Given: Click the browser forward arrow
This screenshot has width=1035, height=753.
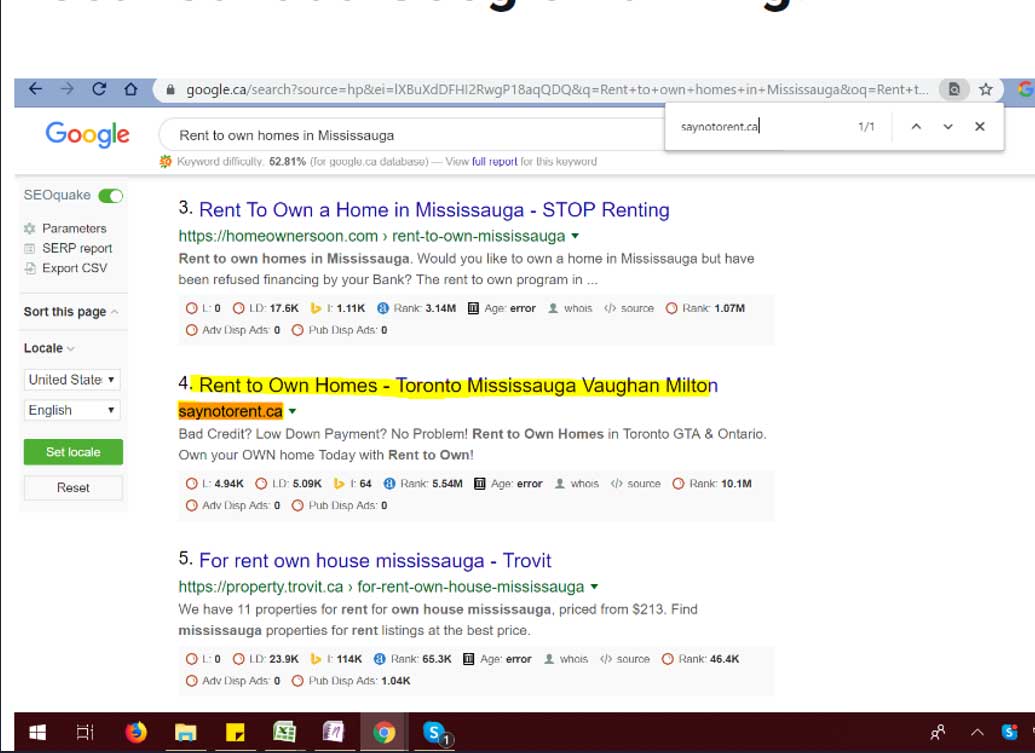Looking at the screenshot, I should coord(67,89).
